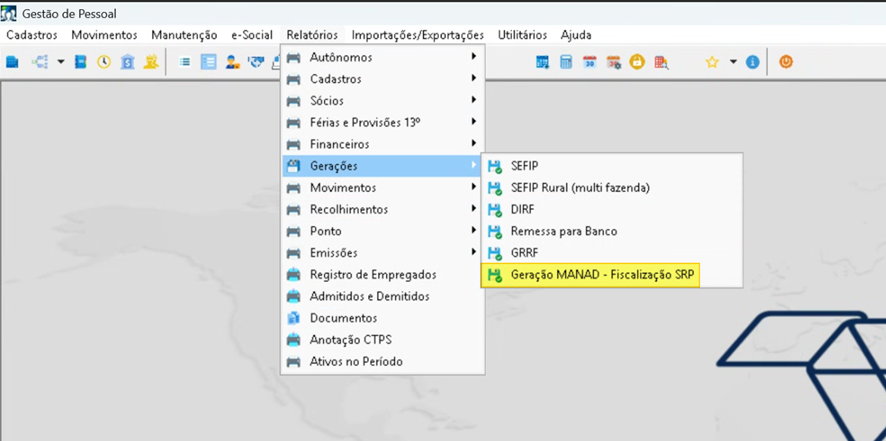Screen dimensions: 886x441
Task: Click the yellow worker figure icon
Action: coord(151,62)
